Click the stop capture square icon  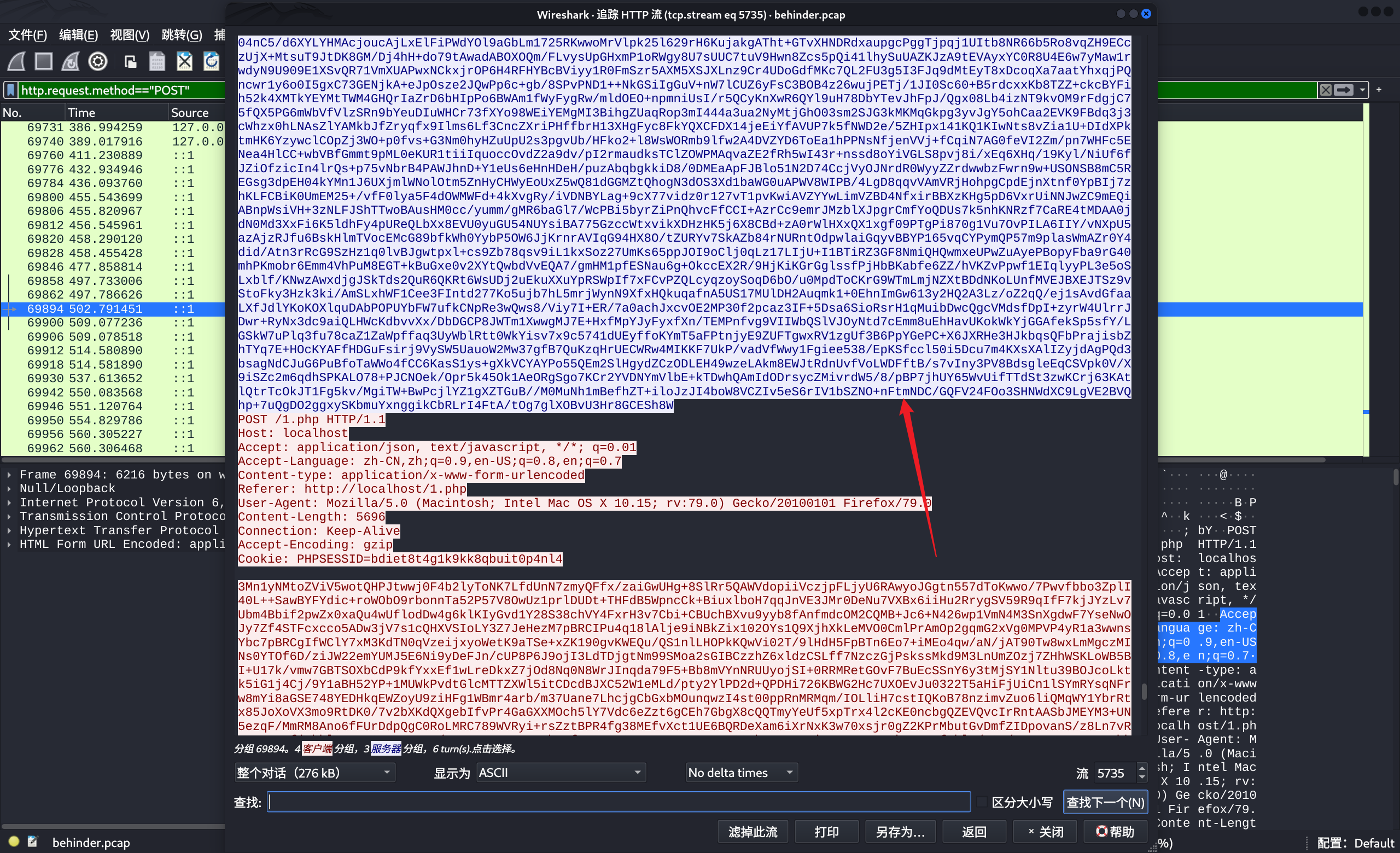pos(44,61)
